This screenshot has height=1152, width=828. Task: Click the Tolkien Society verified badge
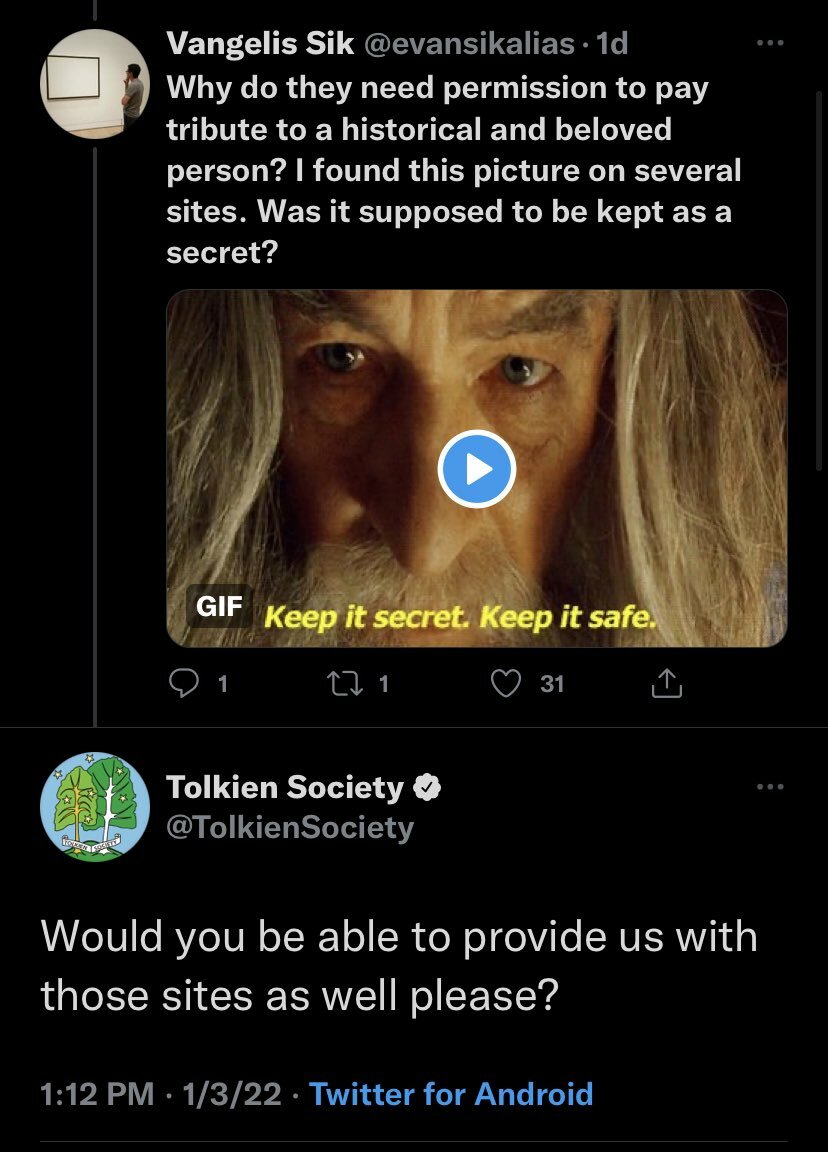pos(427,788)
